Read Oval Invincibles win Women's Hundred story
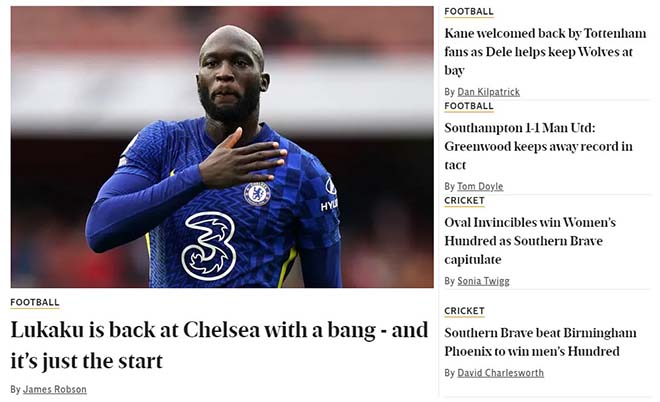This screenshot has height=402, width=660. 530,241
